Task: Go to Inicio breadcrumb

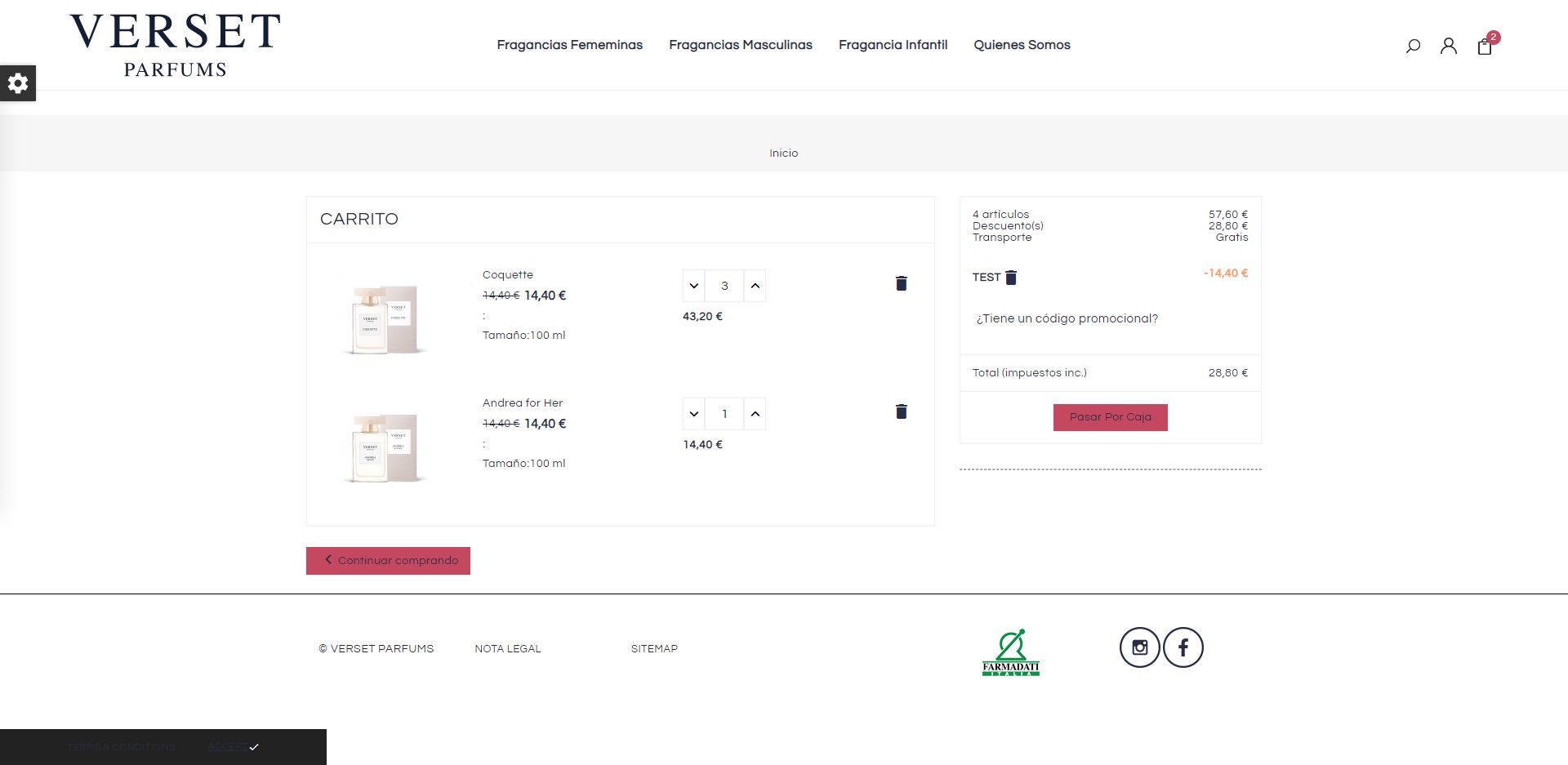Action: click(x=784, y=153)
